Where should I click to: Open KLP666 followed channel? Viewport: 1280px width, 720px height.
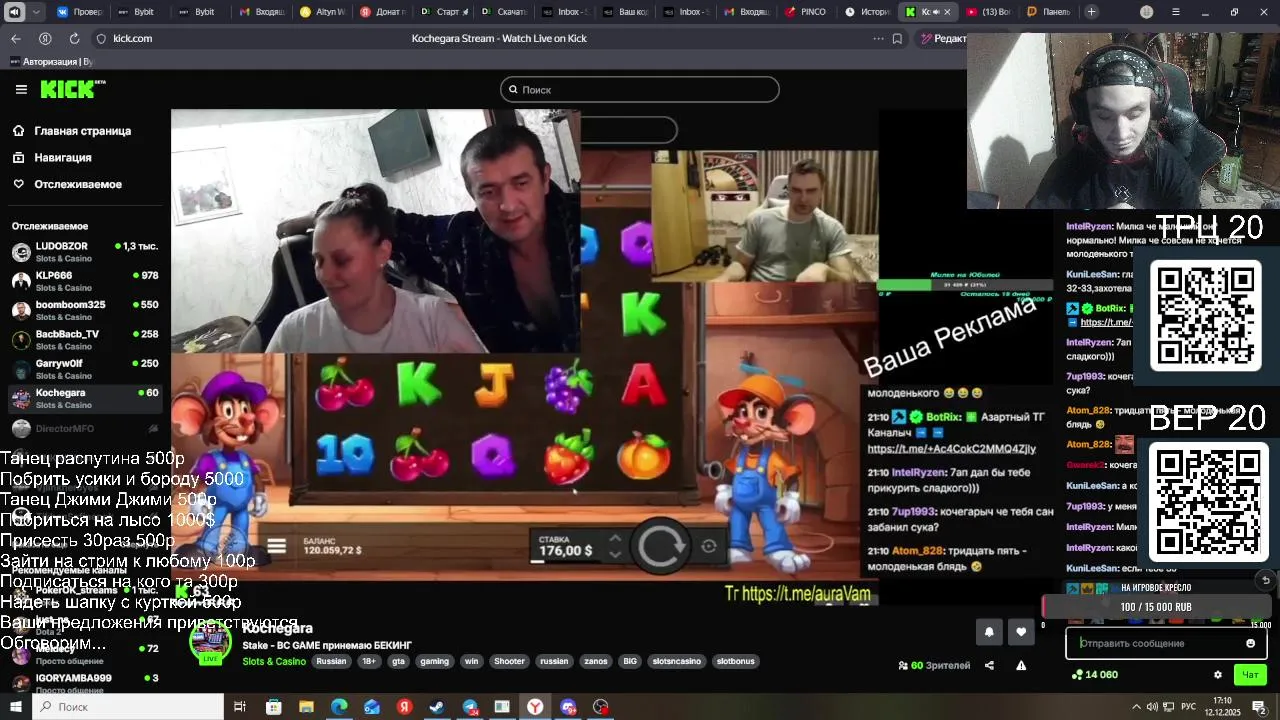(x=84, y=281)
